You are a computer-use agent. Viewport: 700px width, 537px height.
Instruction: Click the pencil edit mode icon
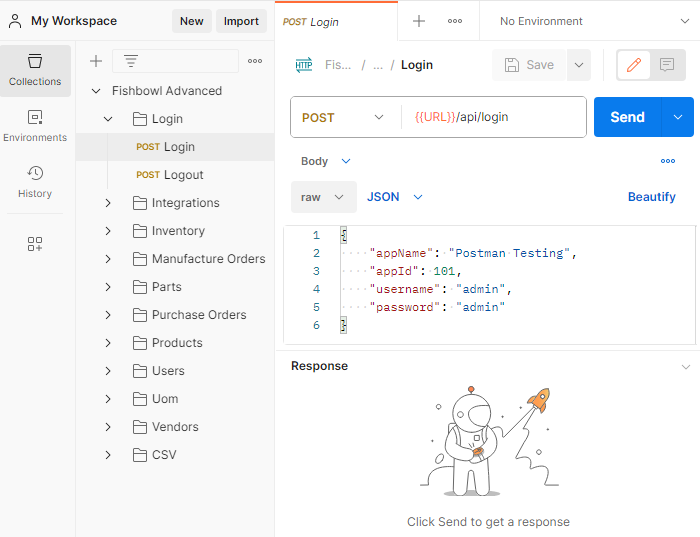[x=633, y=65]
